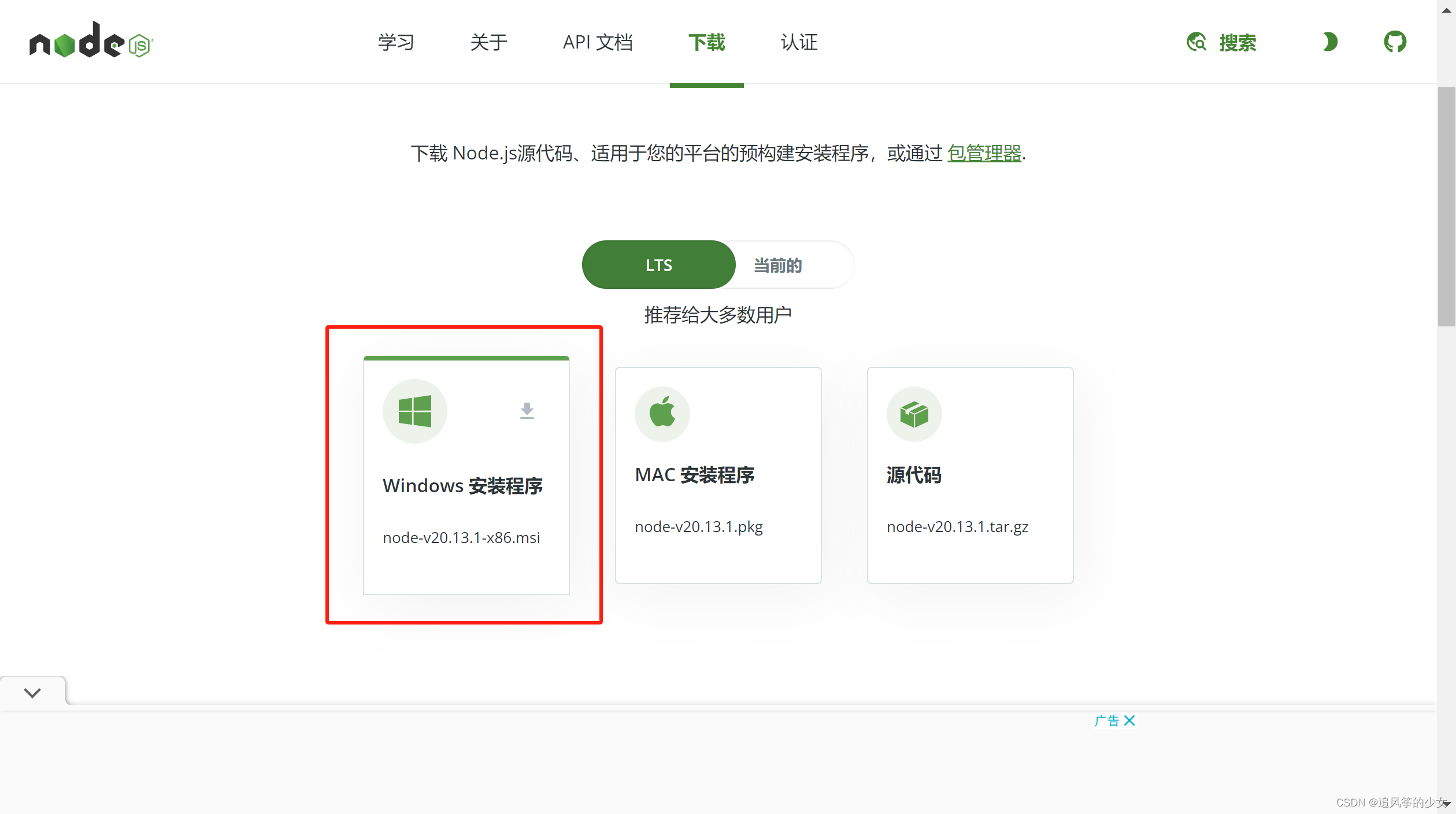The image size is (1456, 814).
Task: Switch to the 认证 menu item
Action: [x=798, y=42]
